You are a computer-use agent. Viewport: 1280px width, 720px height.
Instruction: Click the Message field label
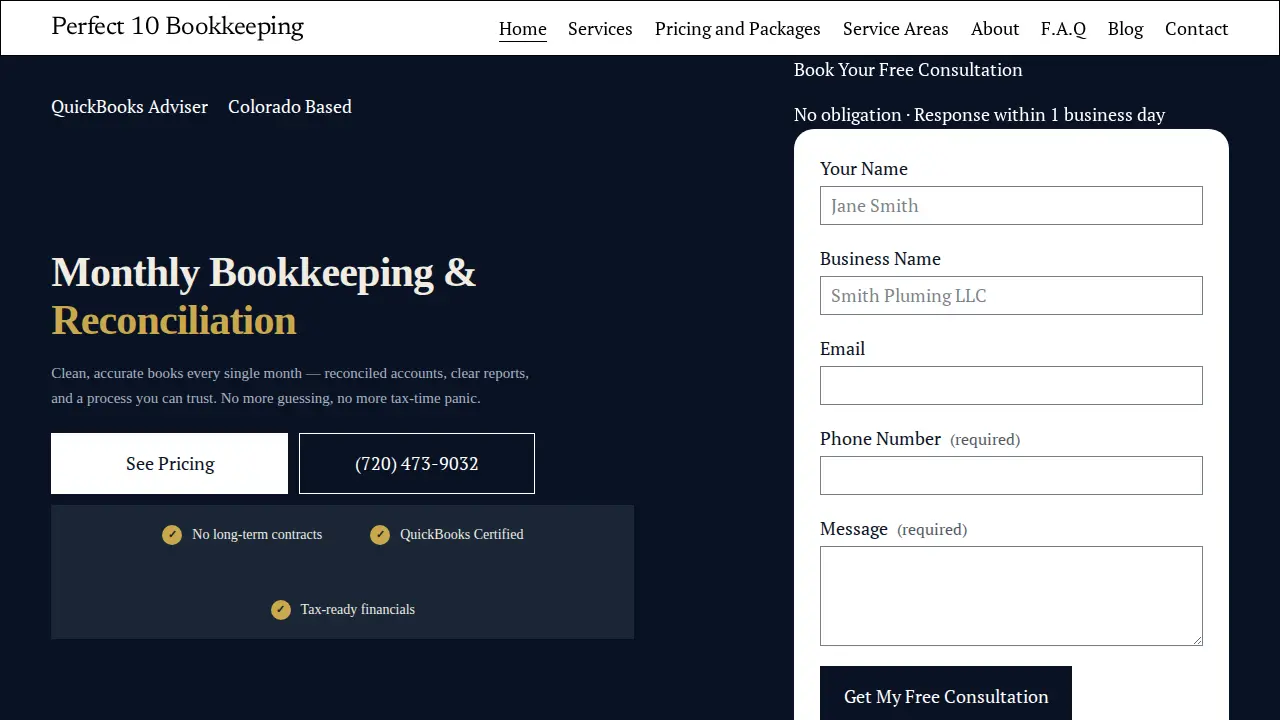854,529
